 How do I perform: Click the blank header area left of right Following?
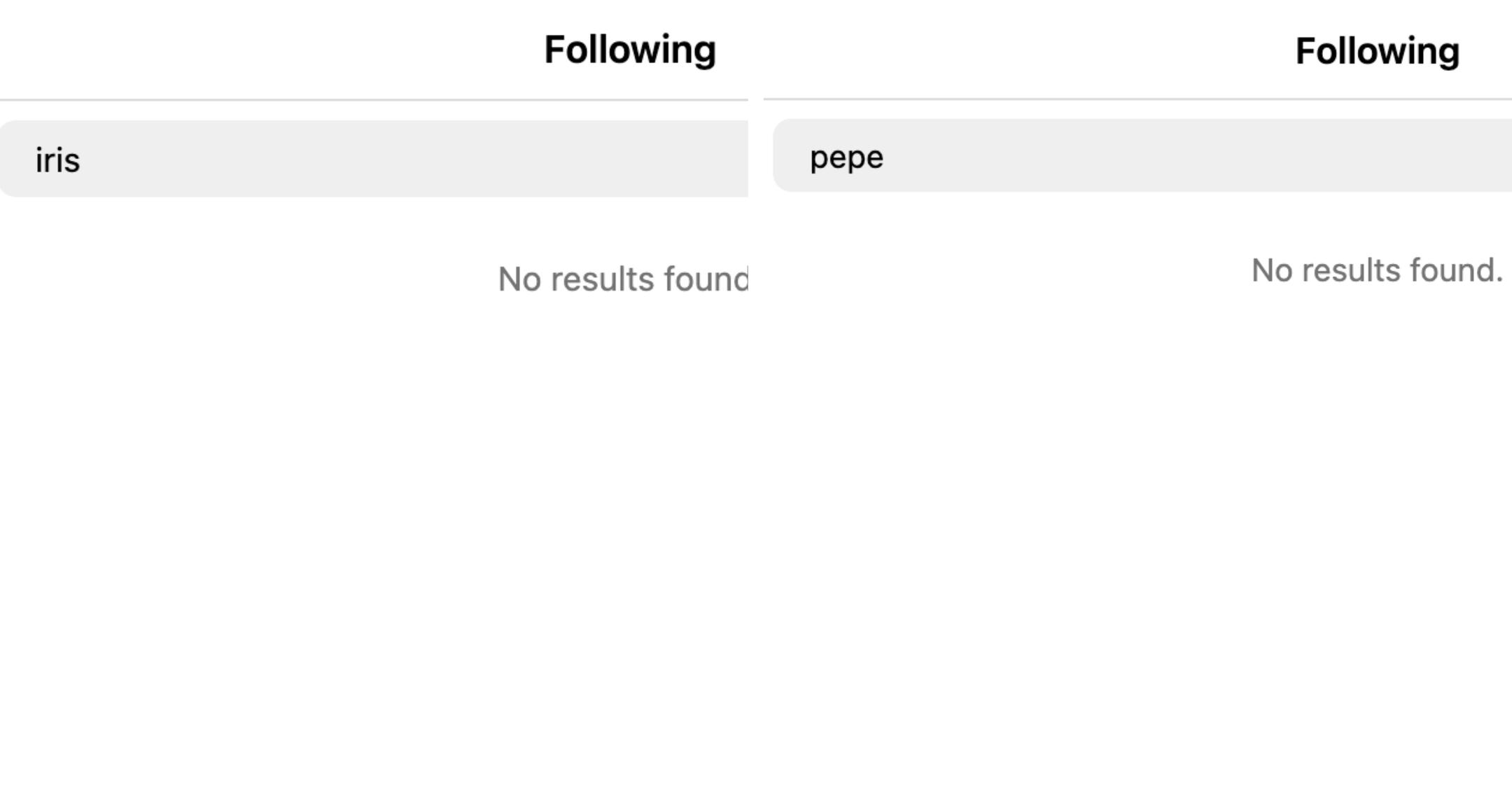pos(1015,51)
